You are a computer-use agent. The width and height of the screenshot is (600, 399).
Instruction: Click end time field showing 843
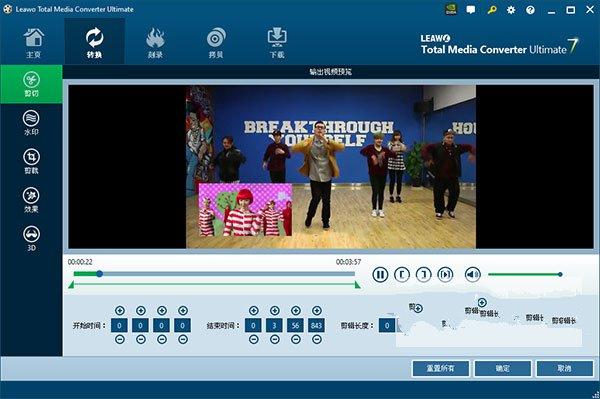[x=316, y=325]
